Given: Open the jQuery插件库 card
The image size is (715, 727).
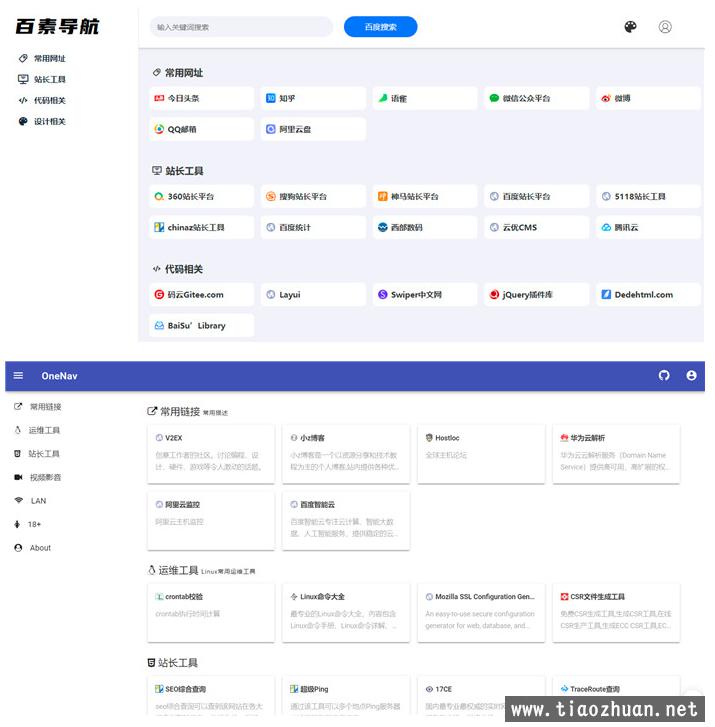Looking at the screenshot, I should 537,295.
